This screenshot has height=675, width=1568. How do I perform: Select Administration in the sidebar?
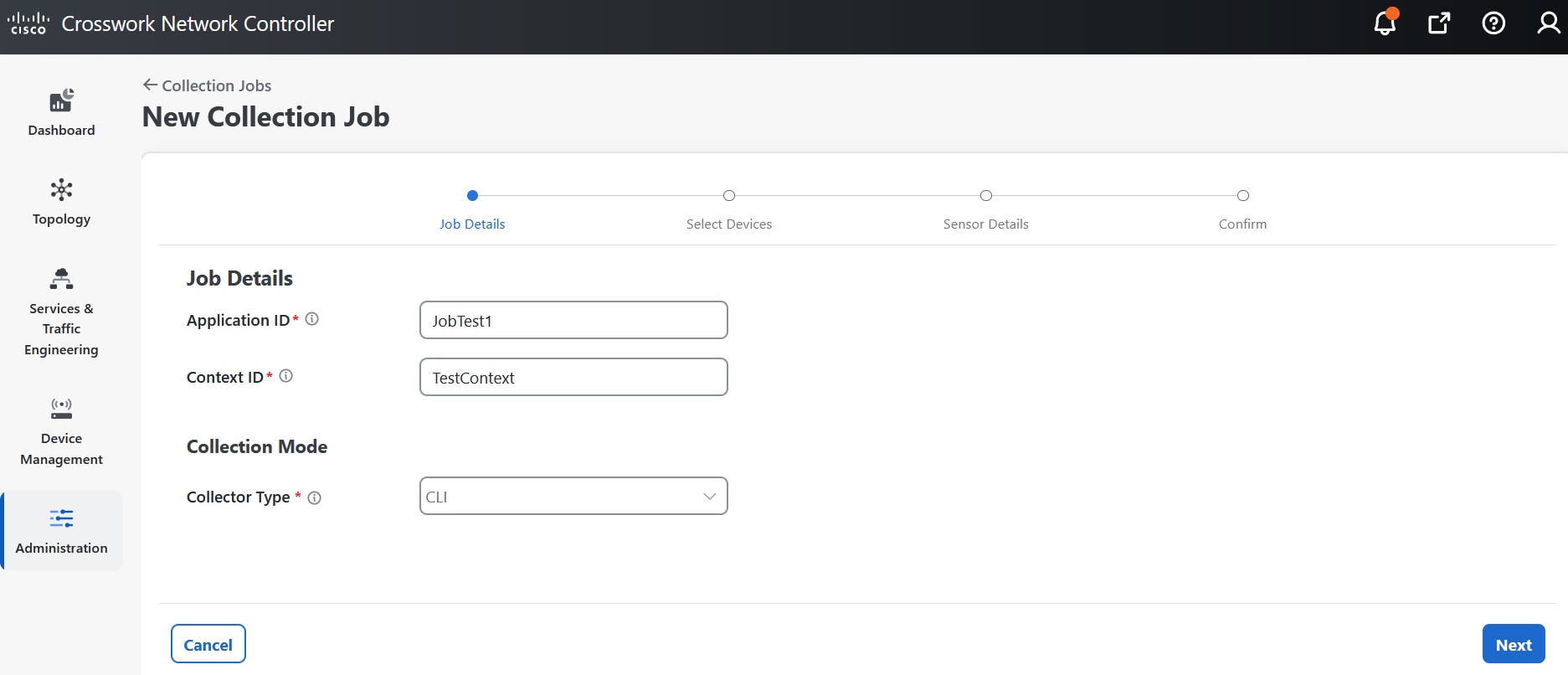pyautogui.click(x=61, y=531)
